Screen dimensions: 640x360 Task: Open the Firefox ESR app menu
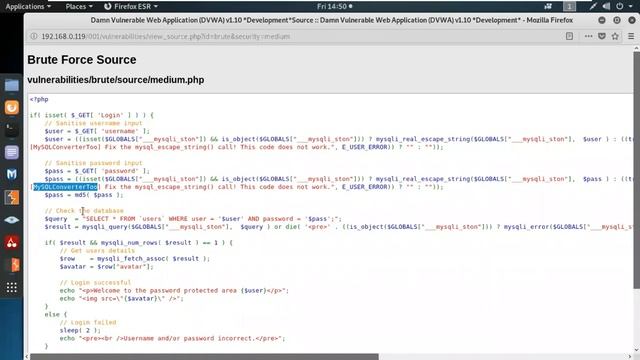click(x=131, y=7)
